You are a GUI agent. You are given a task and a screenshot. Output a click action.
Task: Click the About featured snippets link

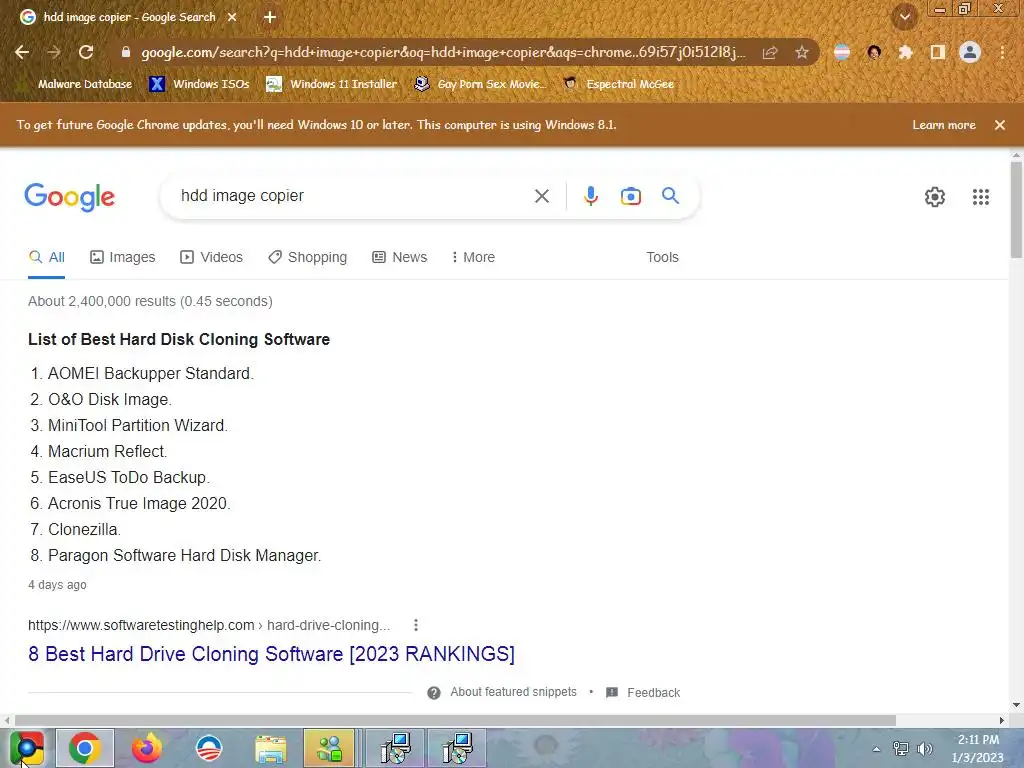513,692
